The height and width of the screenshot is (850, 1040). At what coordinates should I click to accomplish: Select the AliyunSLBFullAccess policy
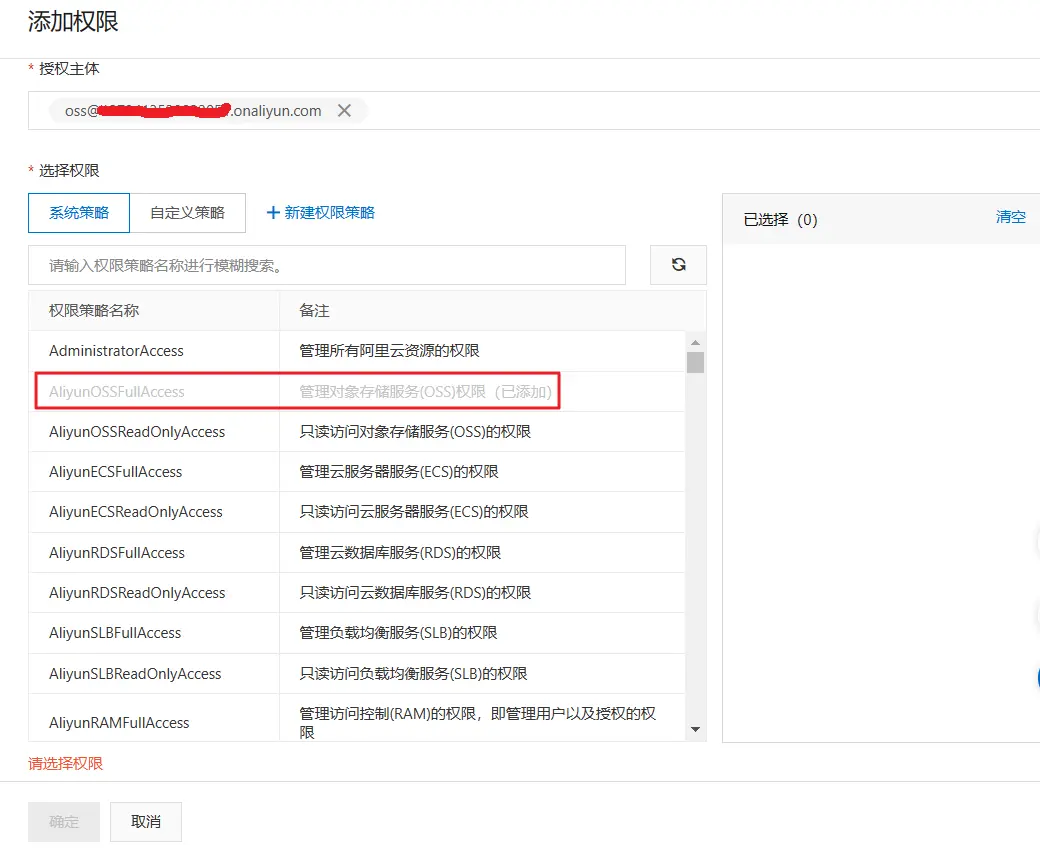[x=357, y=633]
